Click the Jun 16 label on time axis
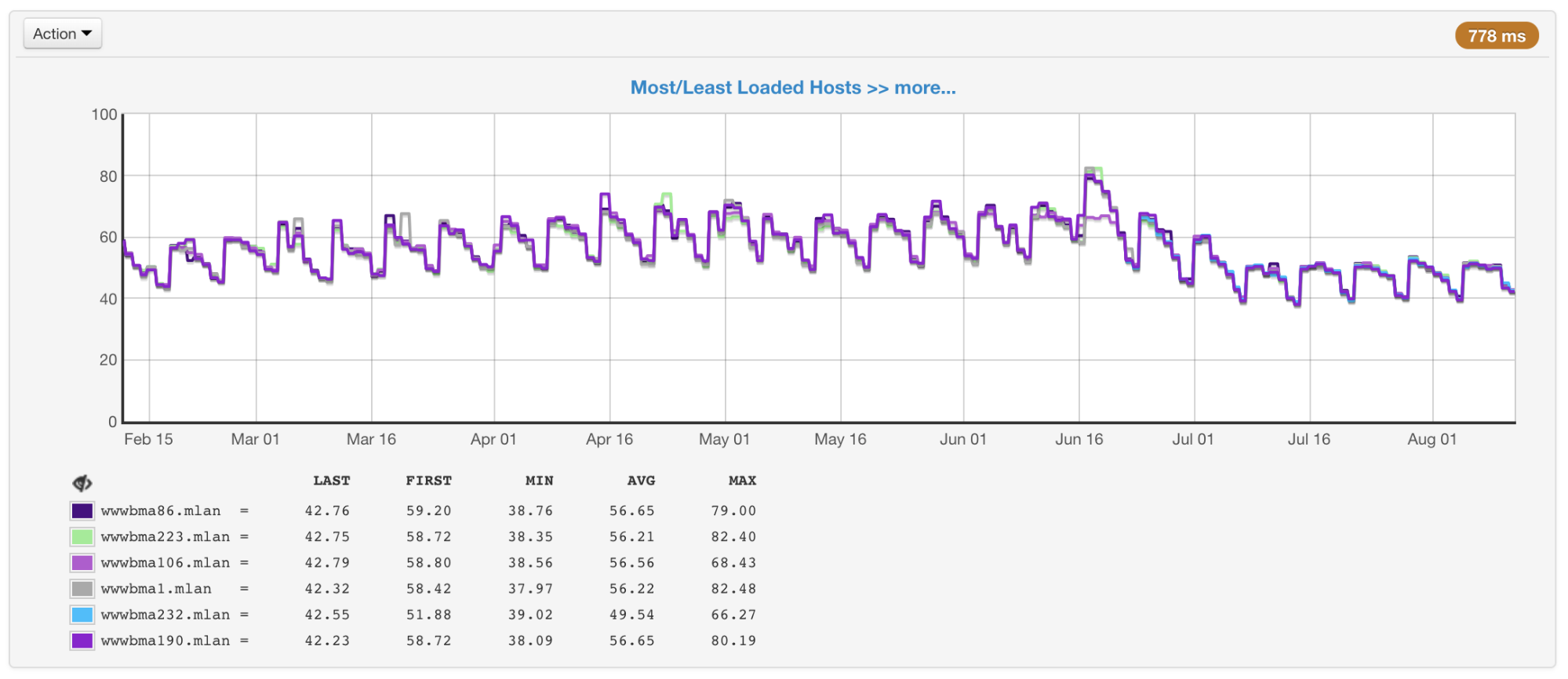1568x679 pixels. [1079, 439]
